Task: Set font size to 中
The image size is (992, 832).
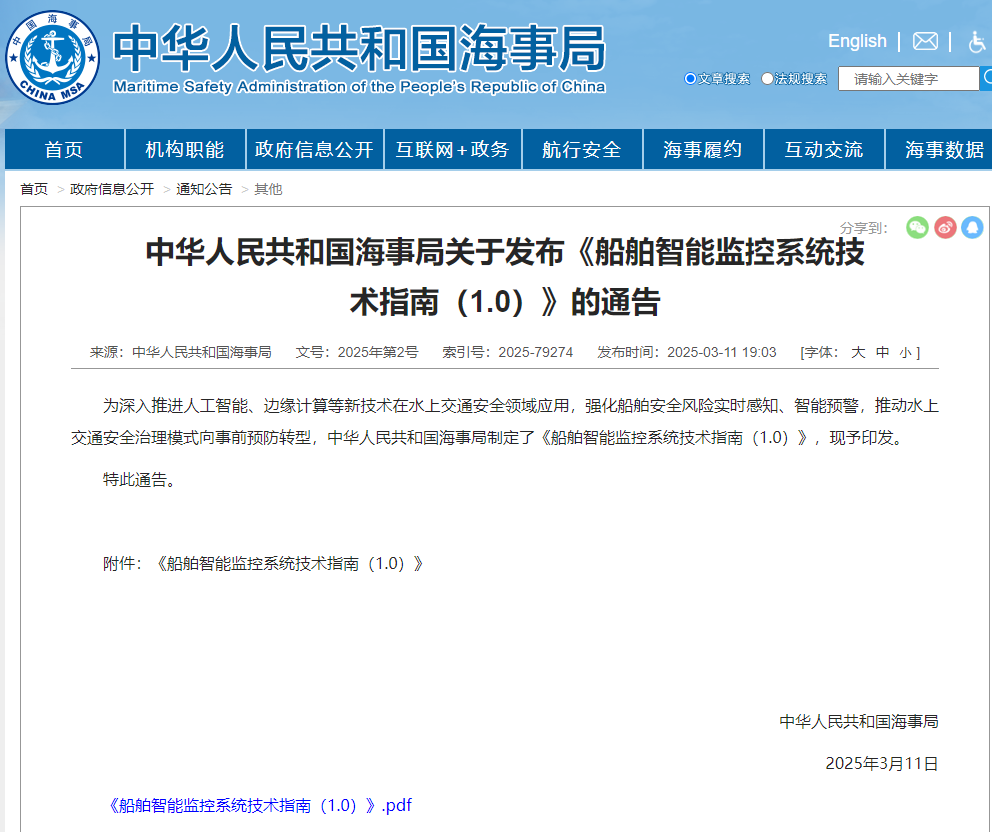Action: coord(883,352)
